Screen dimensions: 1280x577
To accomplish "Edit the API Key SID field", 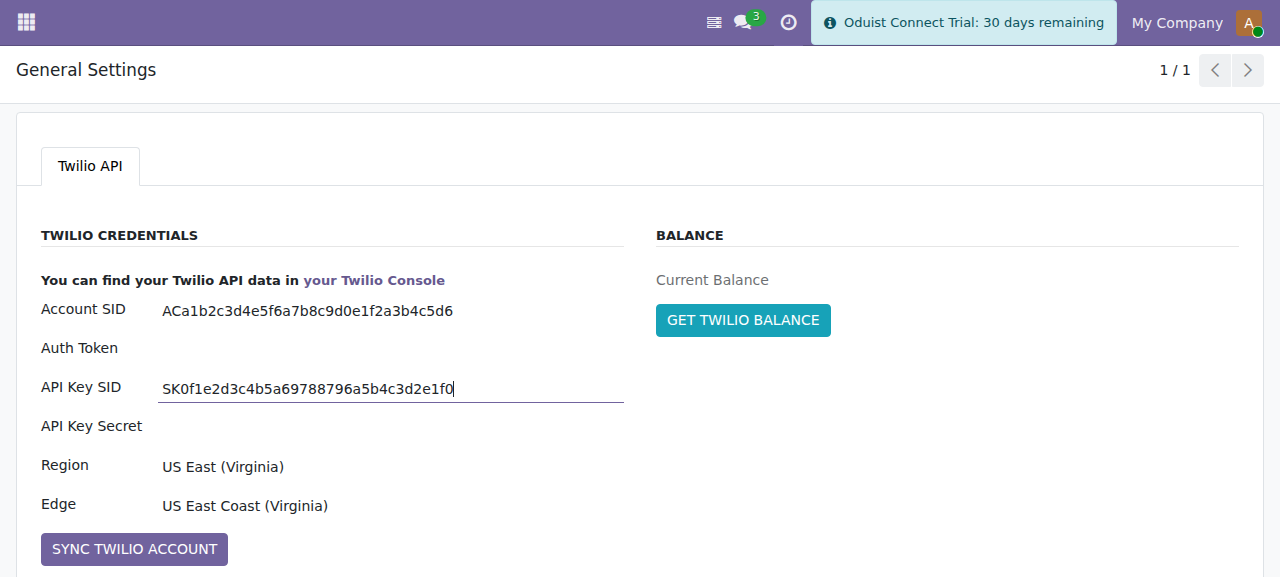I will pos(391,389).
